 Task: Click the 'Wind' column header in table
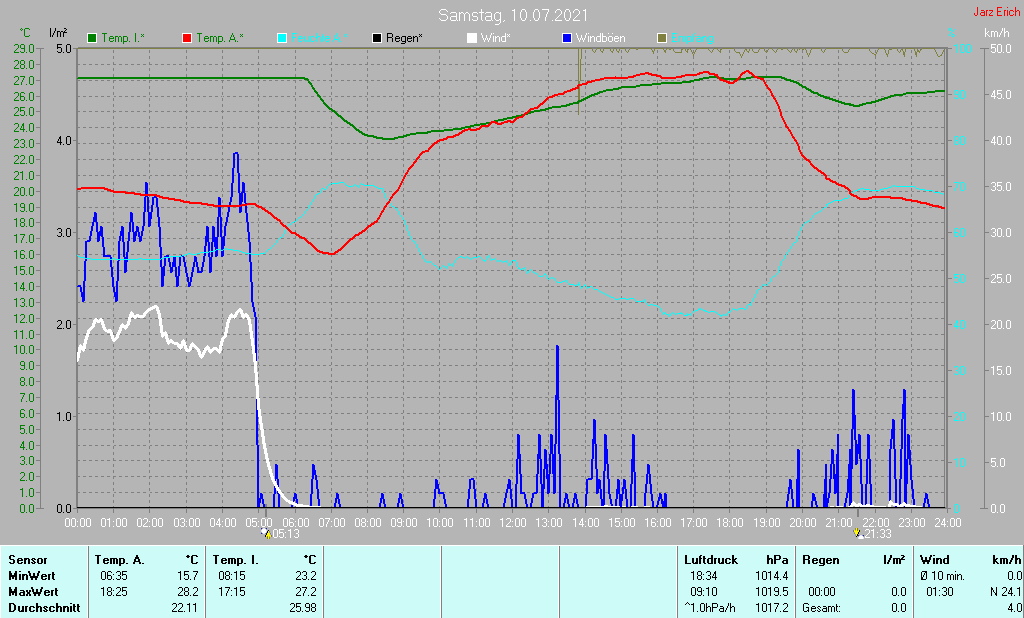tap(934, 561)
